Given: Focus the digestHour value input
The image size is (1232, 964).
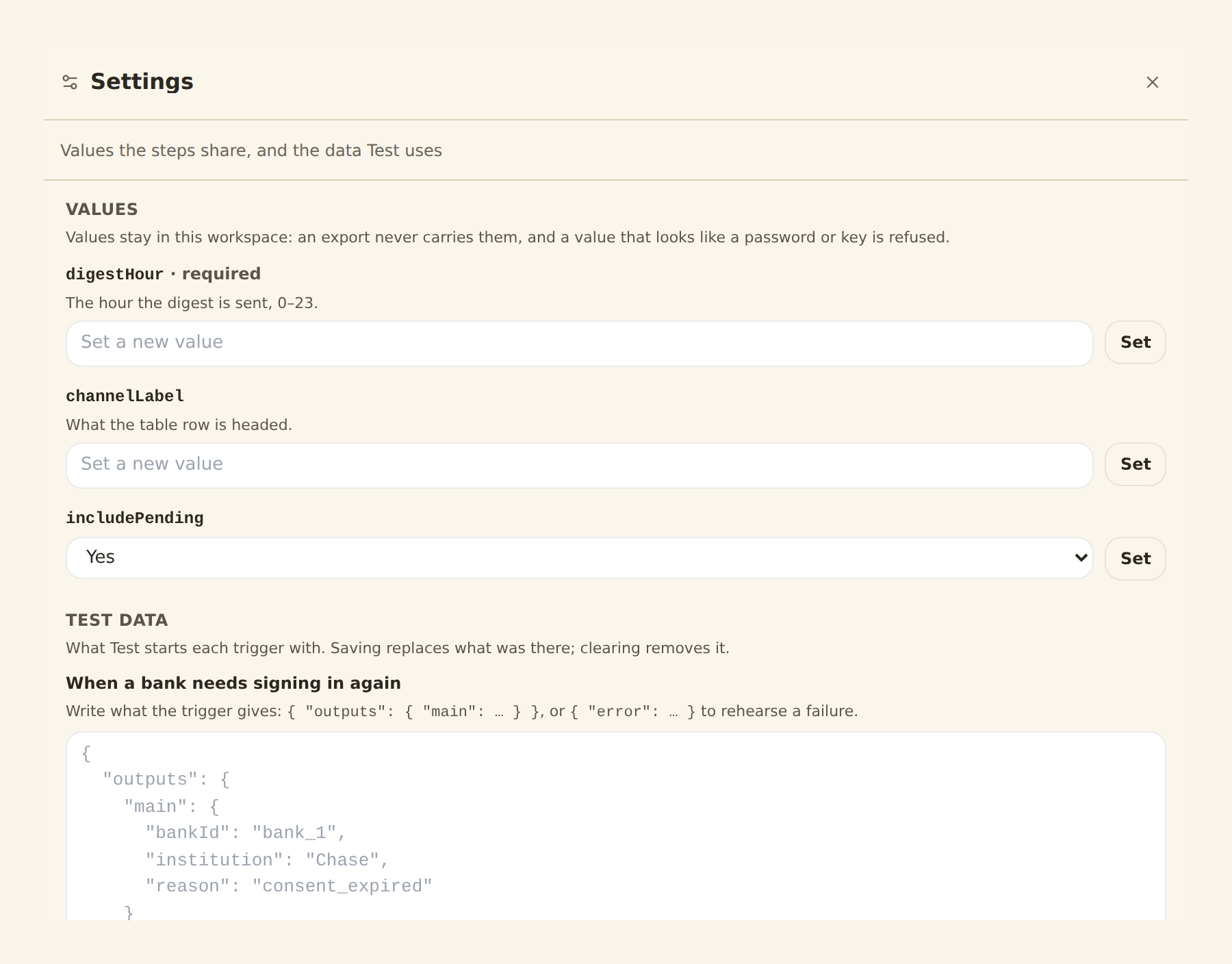Looking at the screenshot, I should click(579, 343).
